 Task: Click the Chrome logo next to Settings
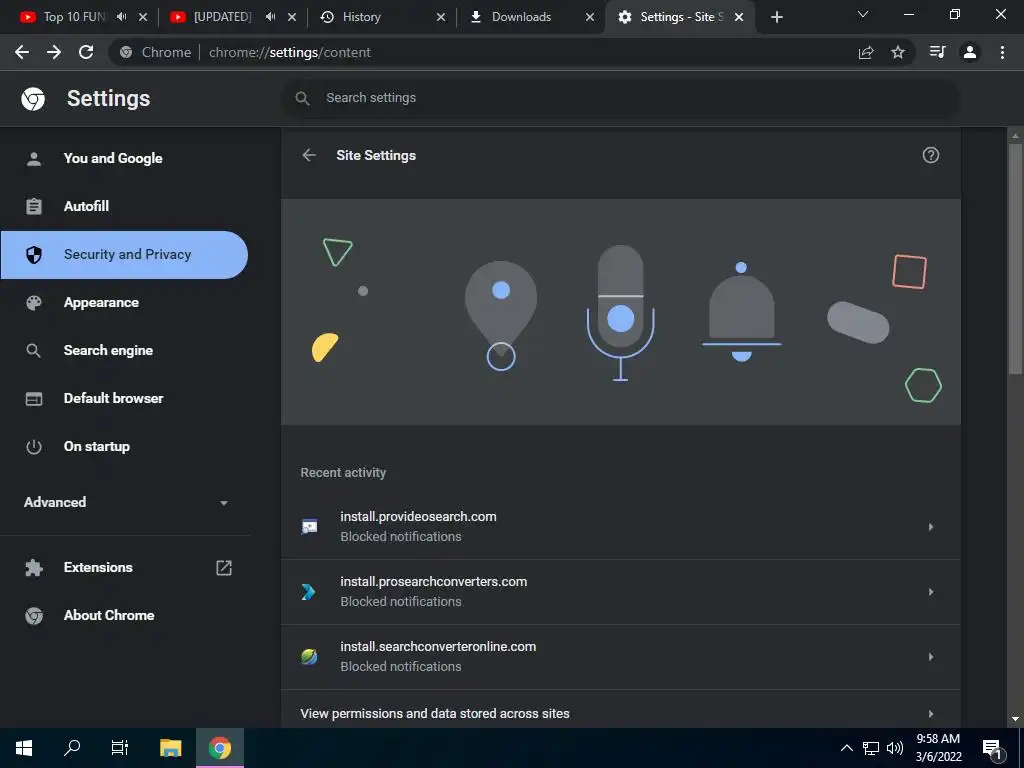[x=33, y=99]
